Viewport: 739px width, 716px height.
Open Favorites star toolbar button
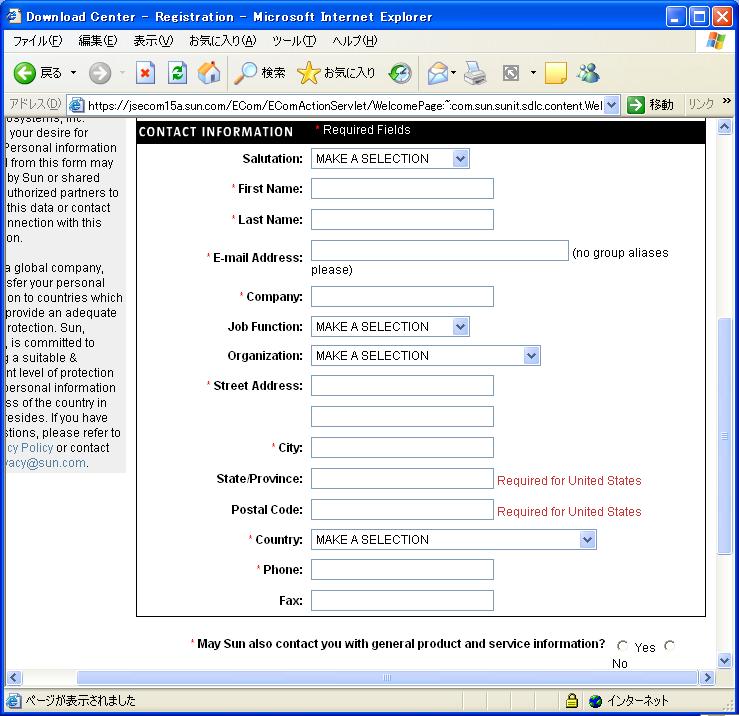[x=336, y=73]
